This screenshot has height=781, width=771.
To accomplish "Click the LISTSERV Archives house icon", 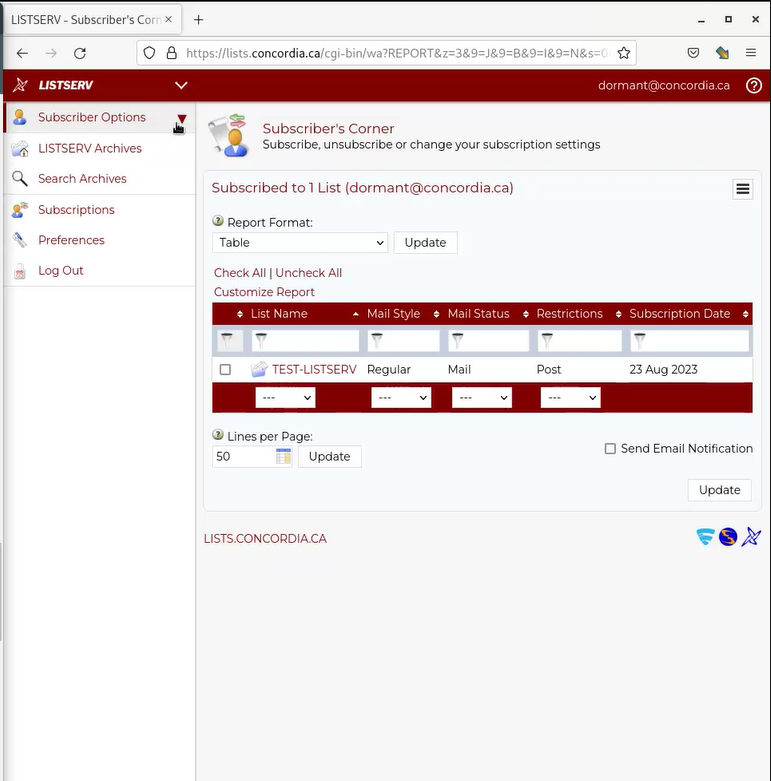I will coord(20,148).
